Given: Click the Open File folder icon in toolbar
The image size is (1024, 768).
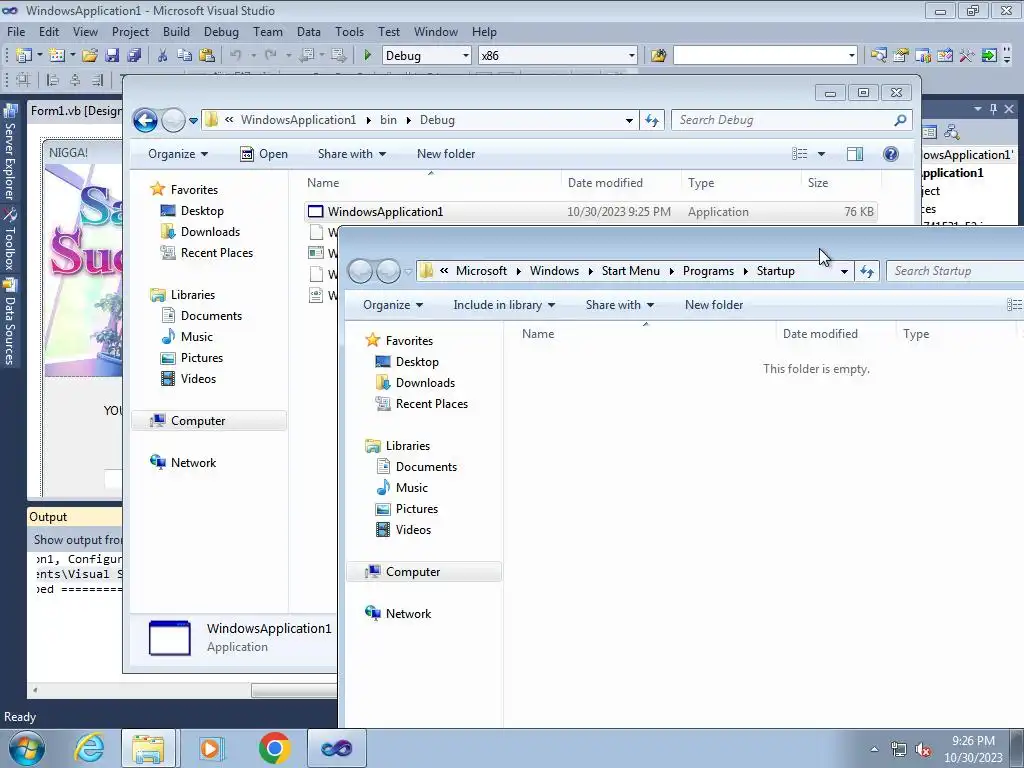Looking at the screenshot, I should coord(89,56).
